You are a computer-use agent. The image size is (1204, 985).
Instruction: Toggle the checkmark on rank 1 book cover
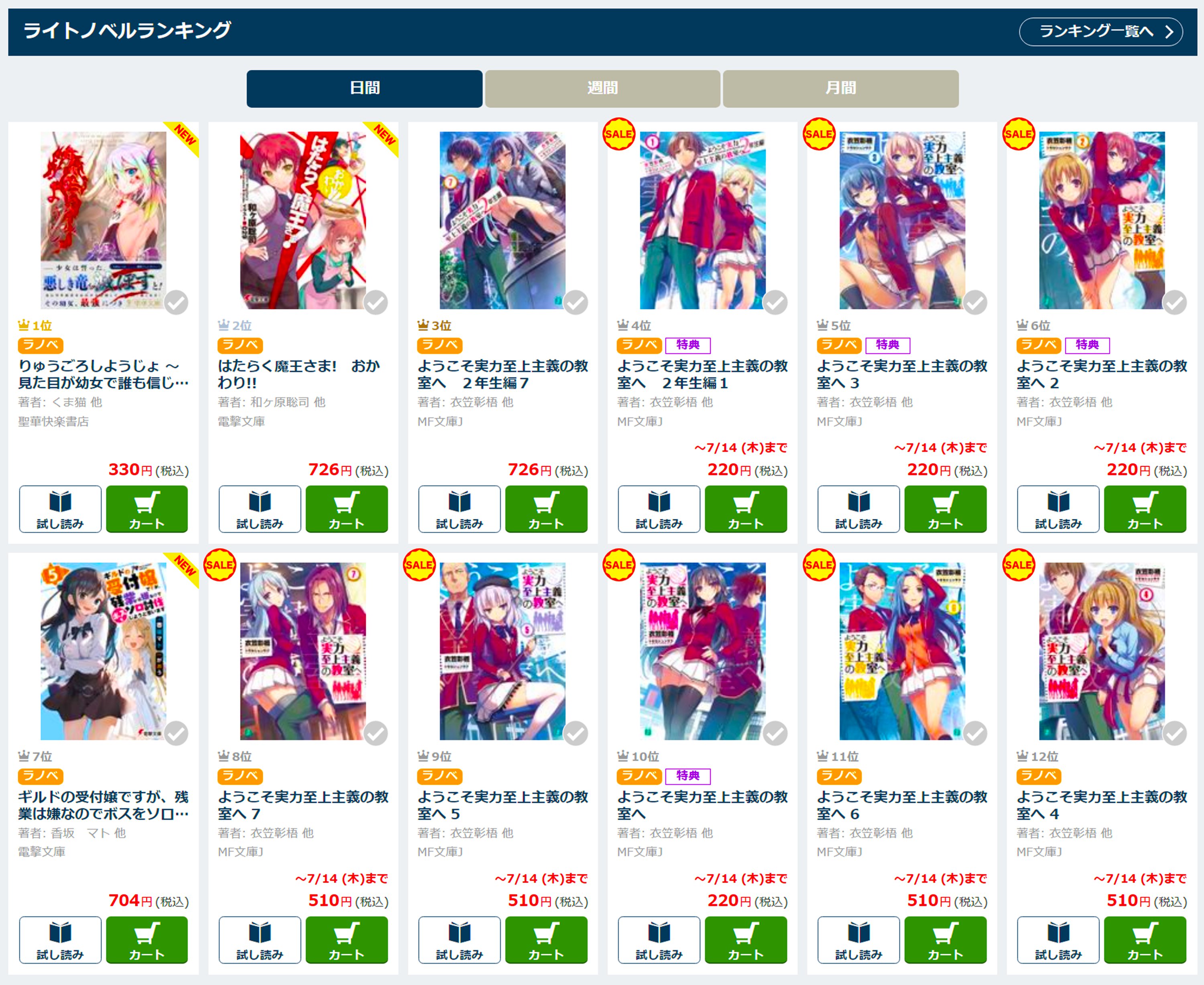pyautogui.click(x=177, y=302)
